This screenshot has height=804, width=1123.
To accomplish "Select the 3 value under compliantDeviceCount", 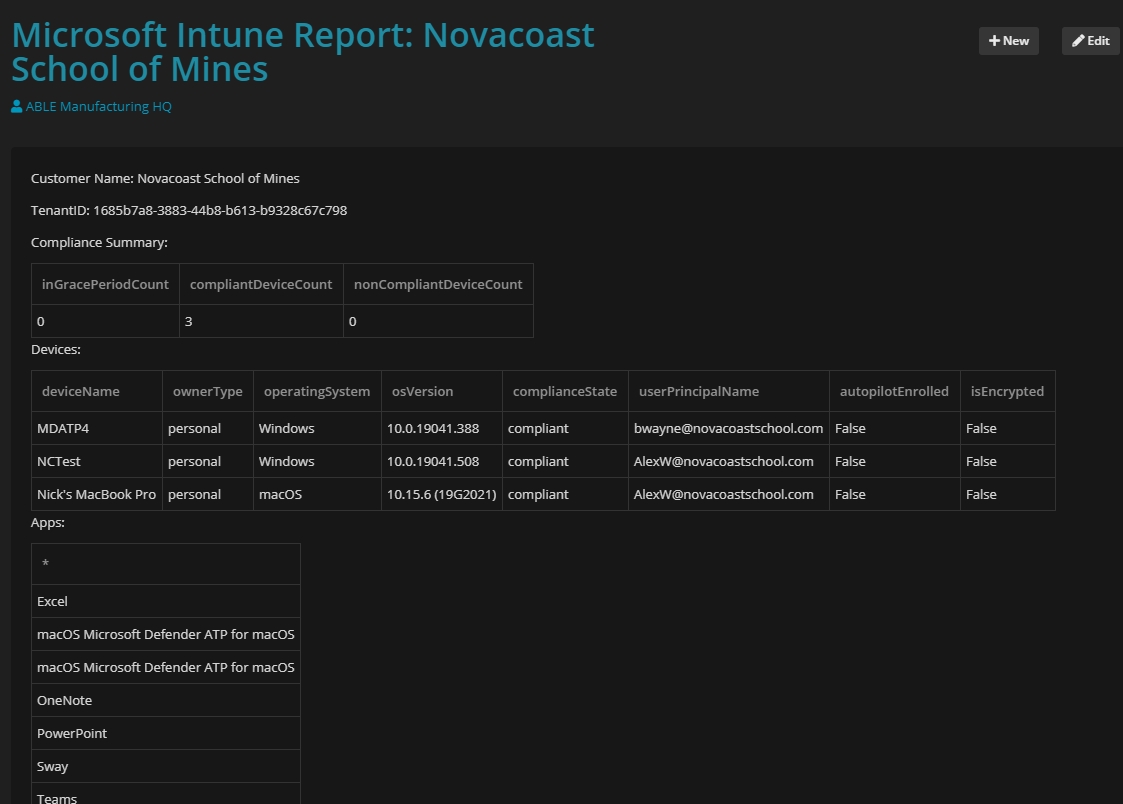I will click(x=261, y=321).
